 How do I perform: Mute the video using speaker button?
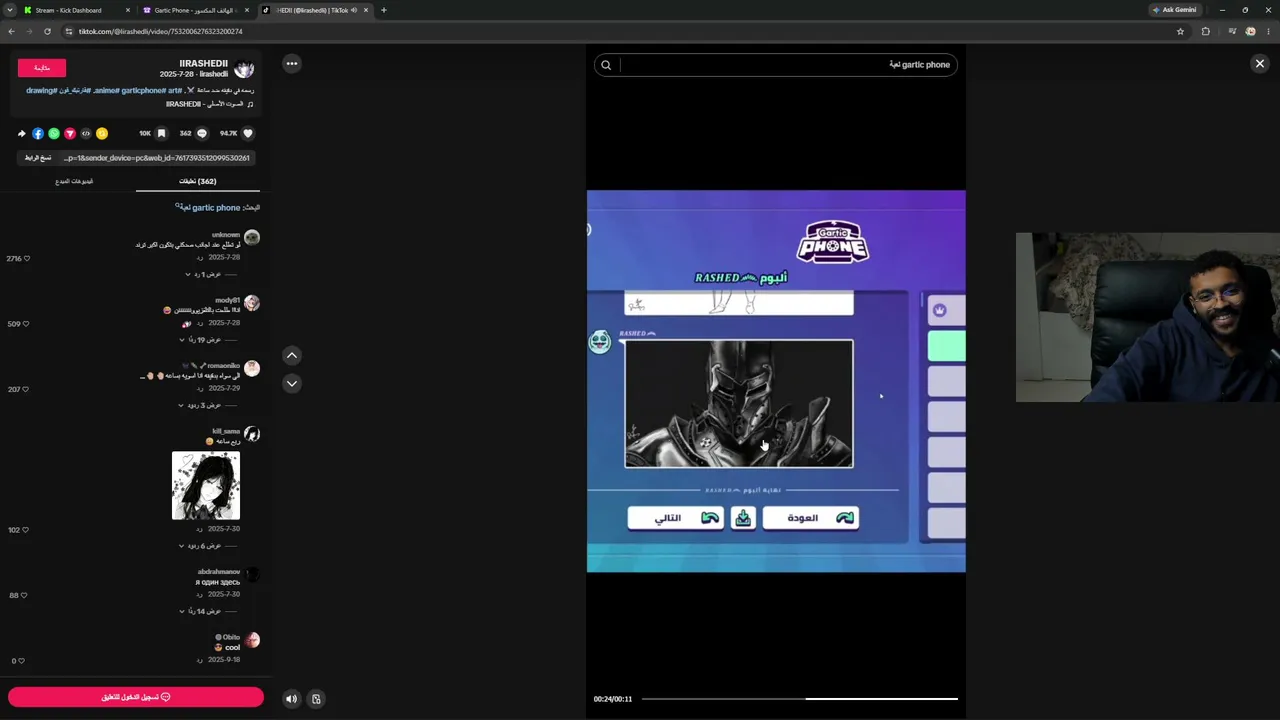[291, 699]
